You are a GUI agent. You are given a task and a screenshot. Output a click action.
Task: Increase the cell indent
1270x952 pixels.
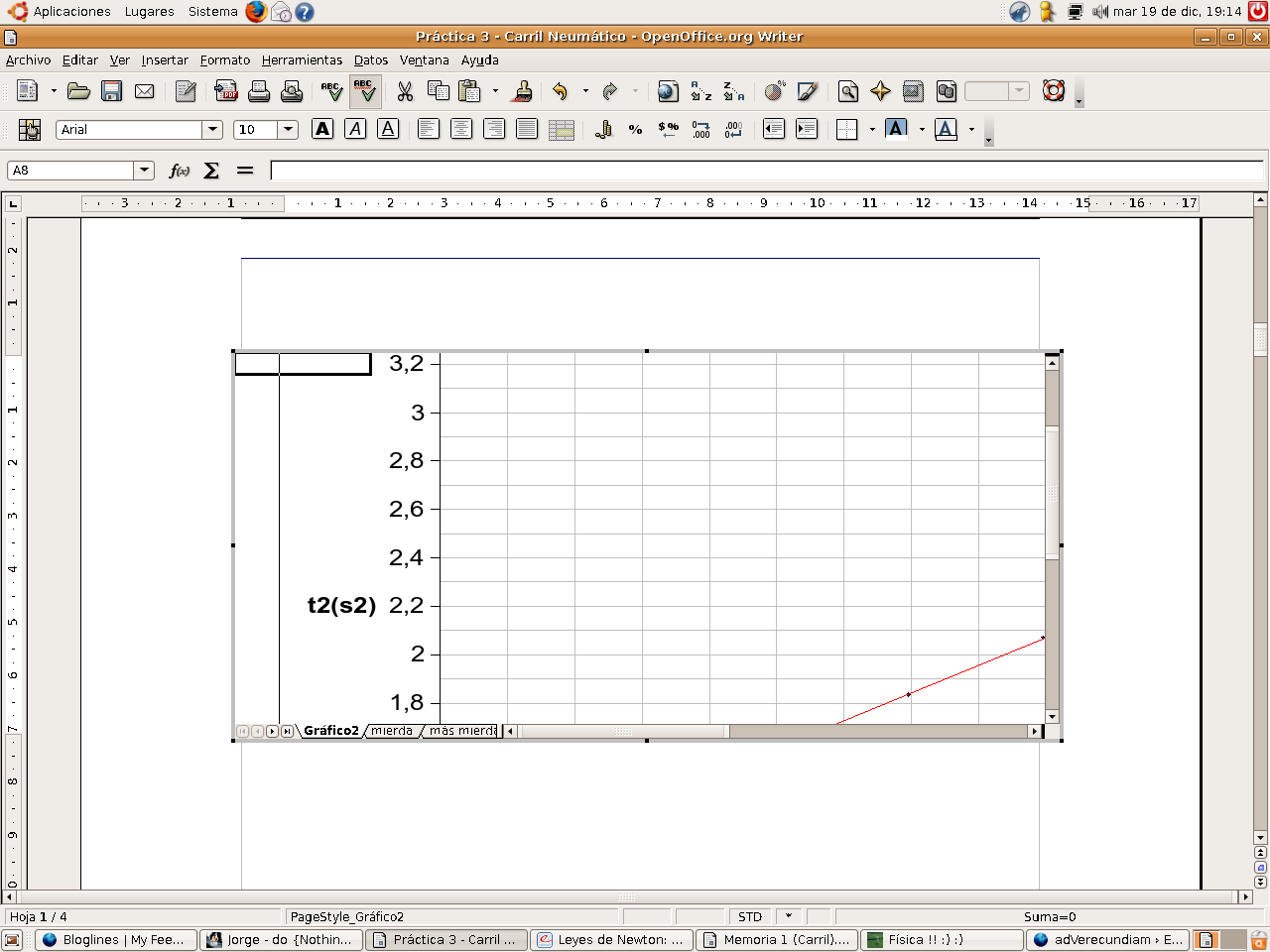[x=807, y=129]
